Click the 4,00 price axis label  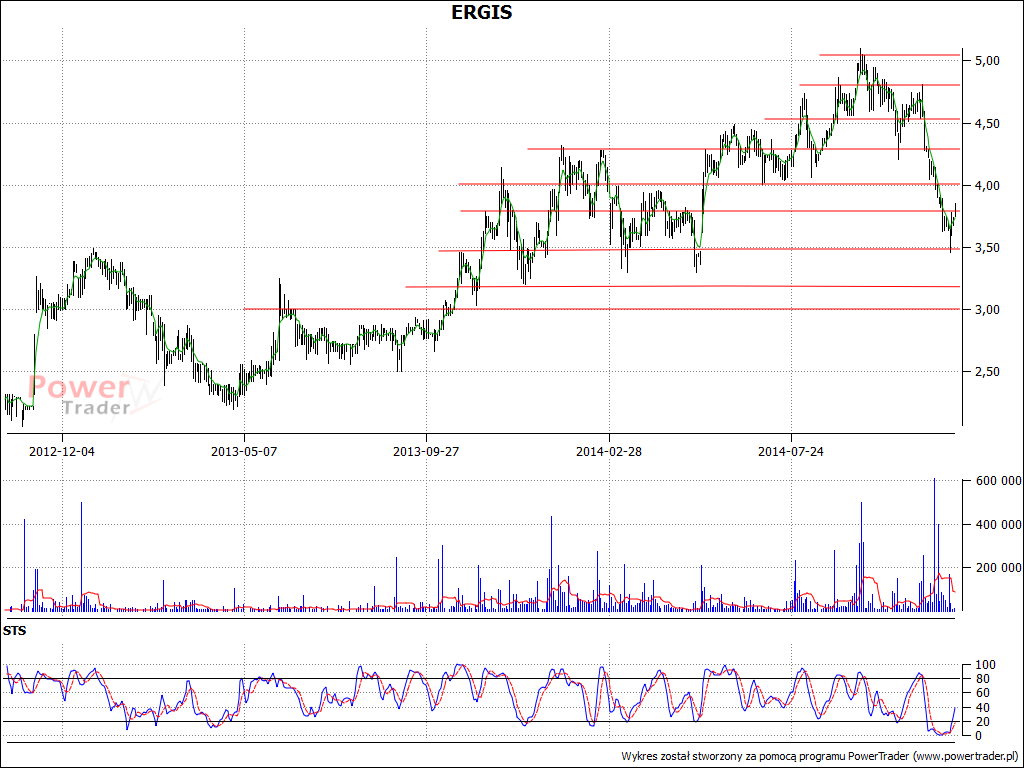(987, 185)
